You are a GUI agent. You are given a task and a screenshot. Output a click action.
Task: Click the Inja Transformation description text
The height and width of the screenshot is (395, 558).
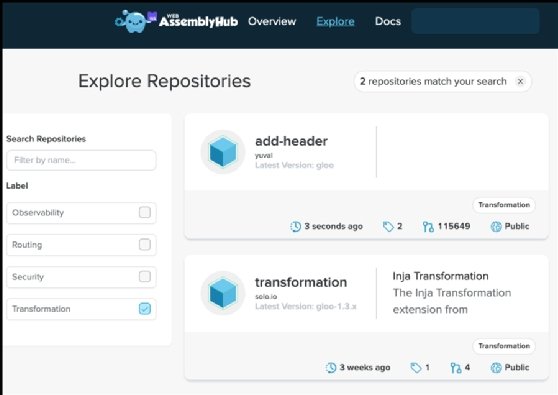point(452,301)
